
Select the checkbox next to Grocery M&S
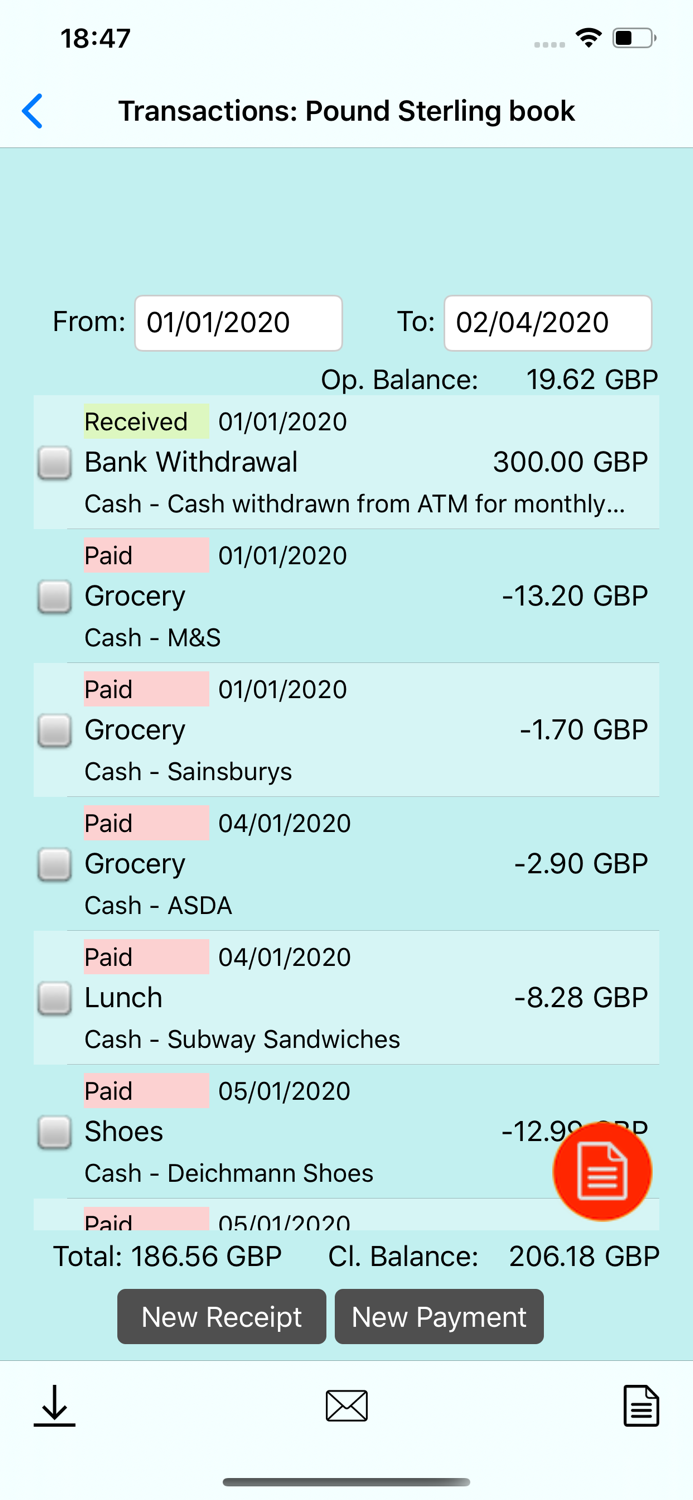coord(54,596)
